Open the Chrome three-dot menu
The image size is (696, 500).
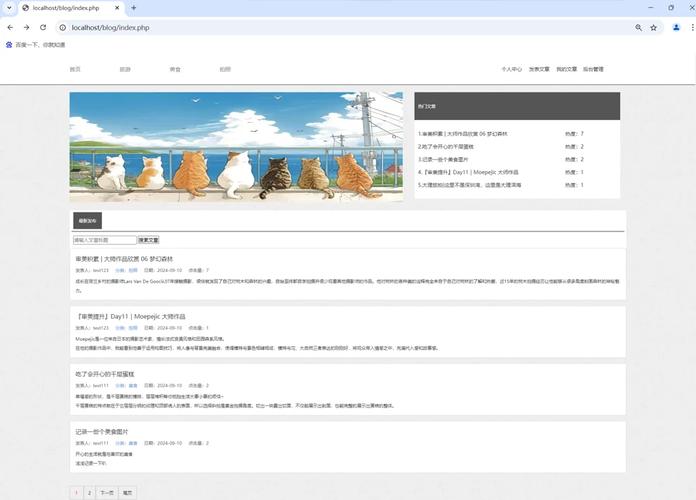coord(689,28)
